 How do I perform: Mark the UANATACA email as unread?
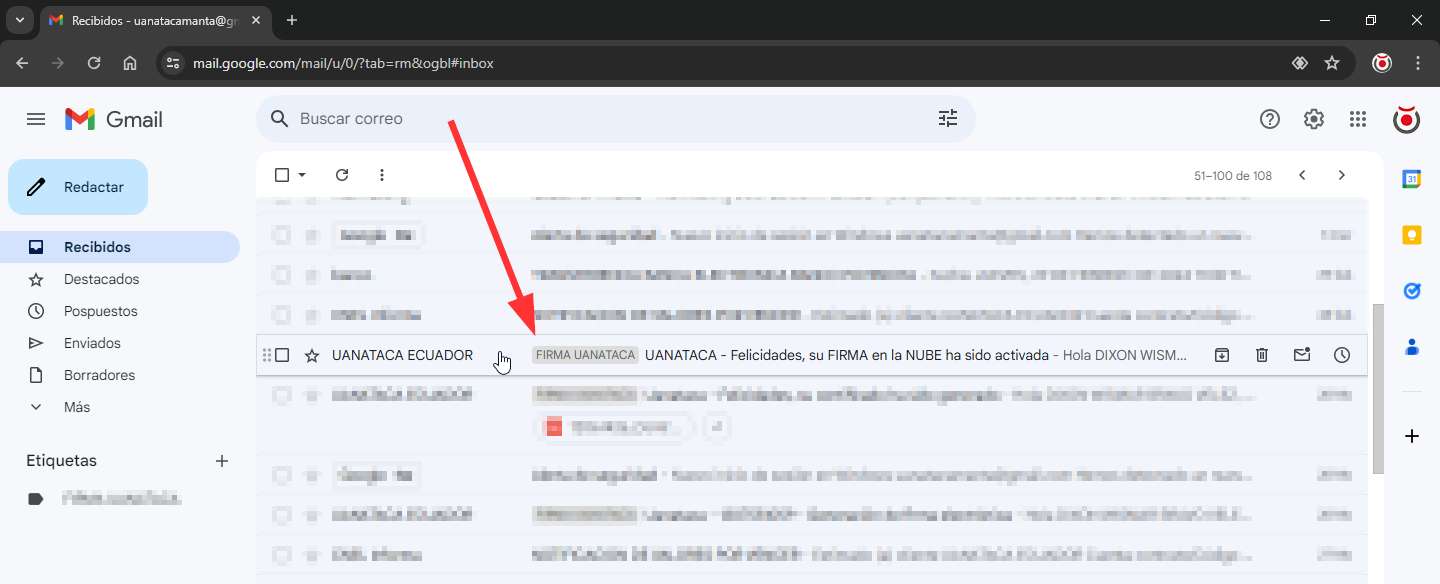tap(1302, 355)
